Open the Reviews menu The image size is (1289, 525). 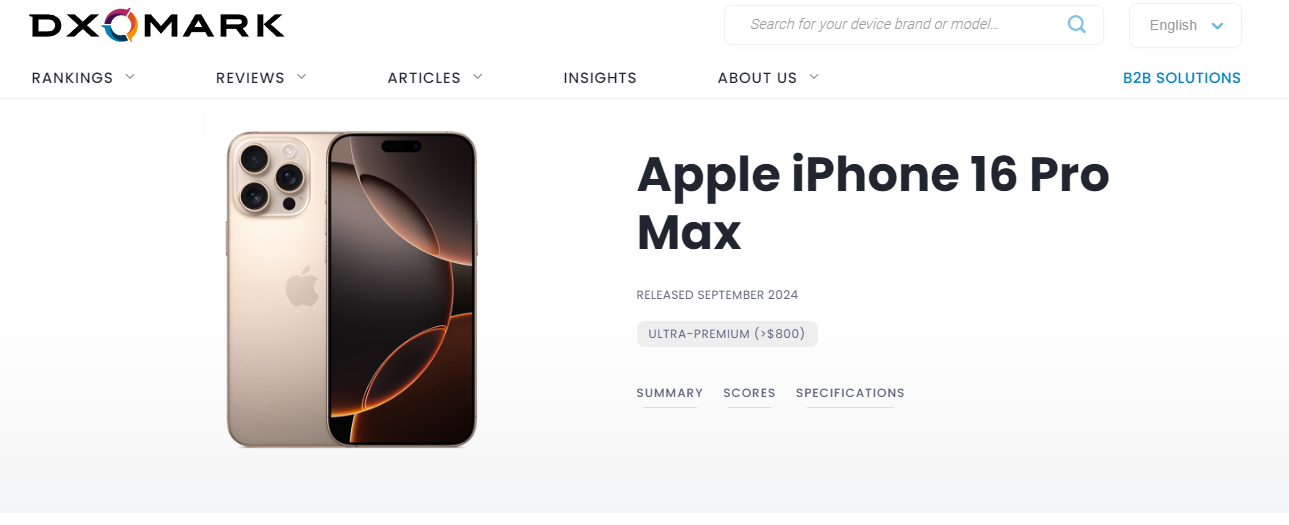pyautogui.click(x=250, y=78)
